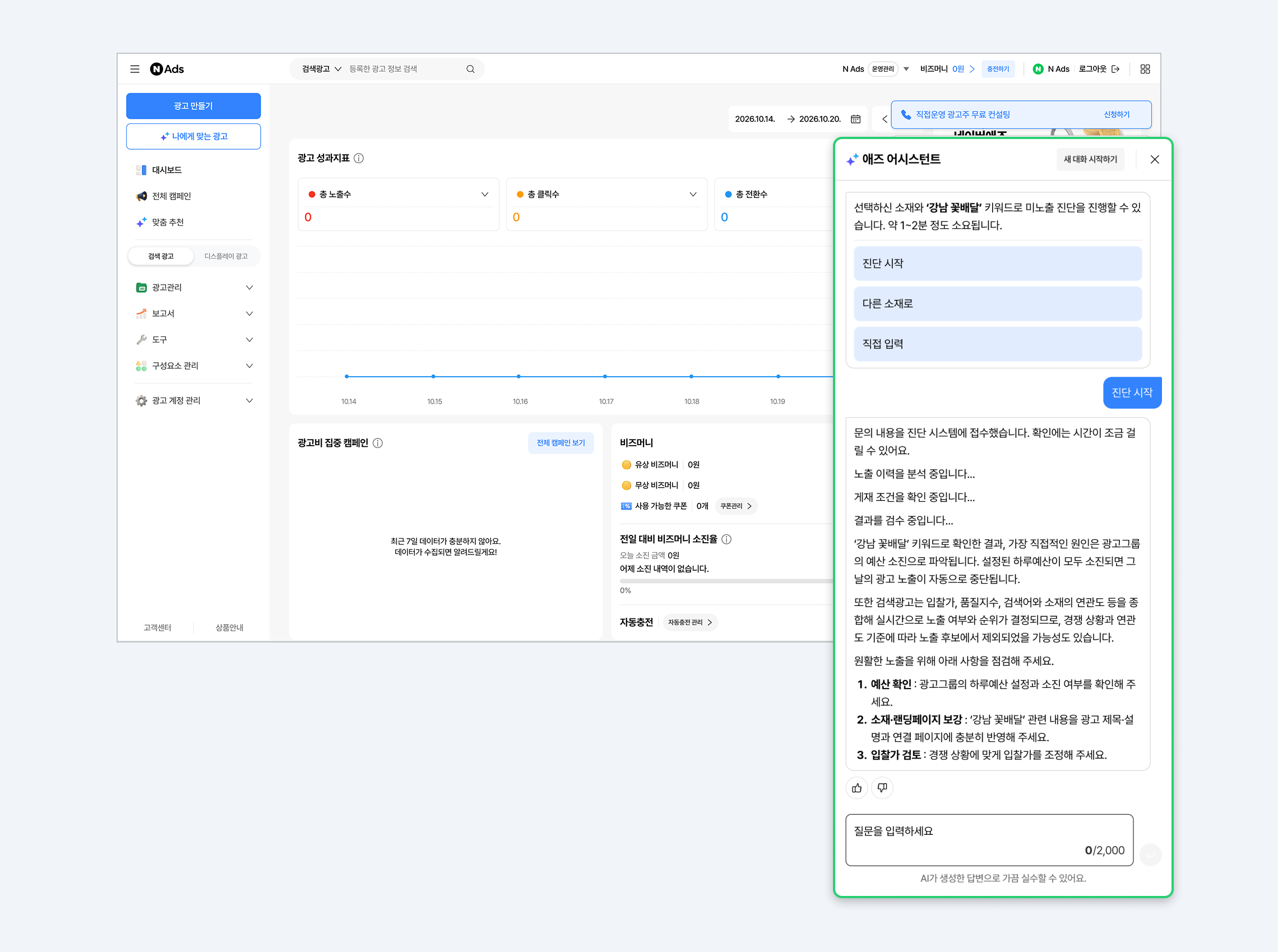Click the logout arrow icon
The image size is (1278, 952).
tap(1115, 69)
